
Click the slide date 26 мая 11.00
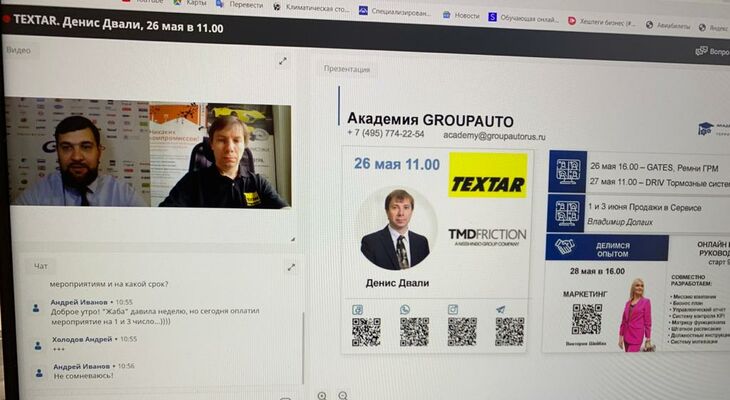pos(397,164)
